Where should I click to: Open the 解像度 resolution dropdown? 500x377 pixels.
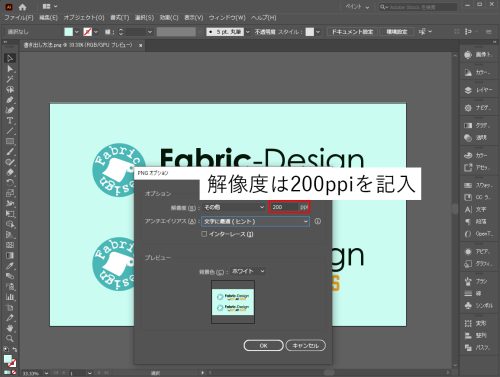234,207
